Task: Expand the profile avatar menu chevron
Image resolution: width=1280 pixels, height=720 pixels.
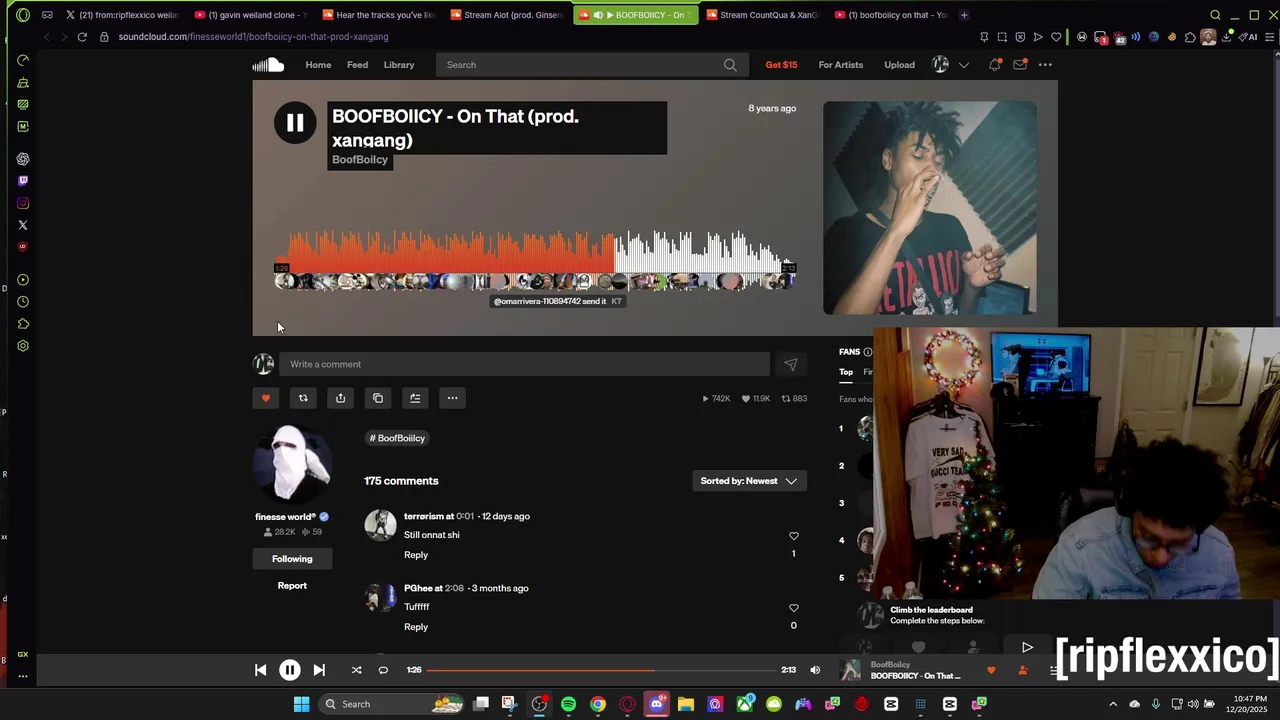Action: point(964,65)
